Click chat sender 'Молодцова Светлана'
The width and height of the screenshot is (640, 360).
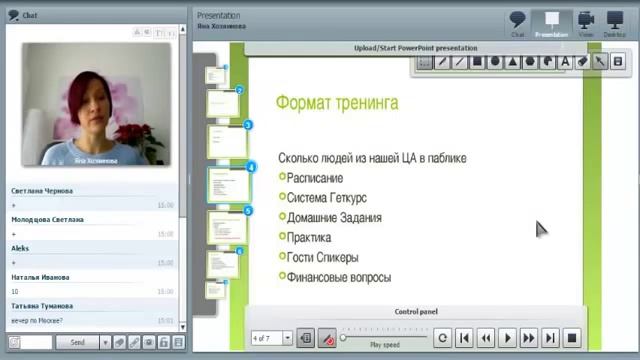click(47, 220)
